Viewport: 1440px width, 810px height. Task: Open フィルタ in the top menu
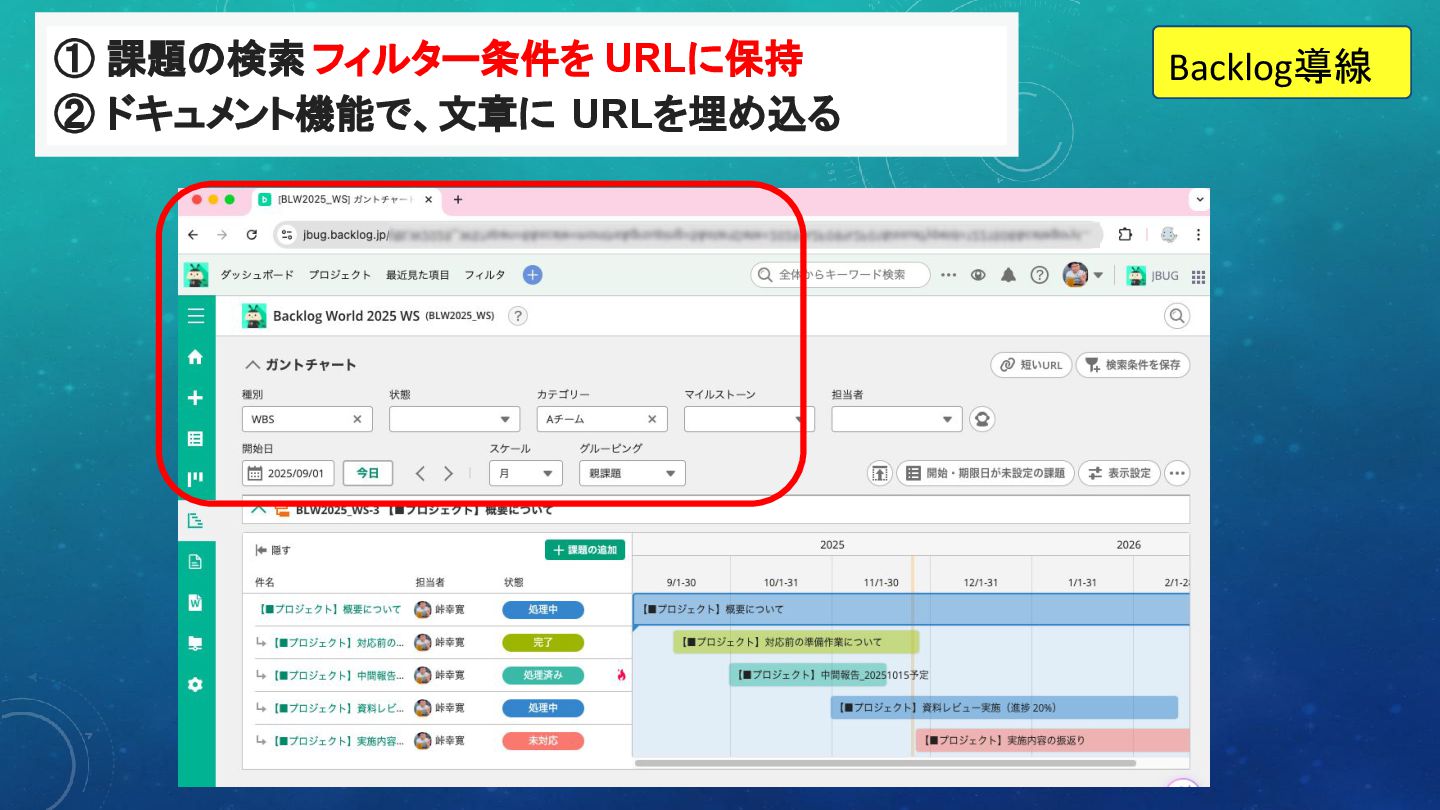[x=485, y=275]
